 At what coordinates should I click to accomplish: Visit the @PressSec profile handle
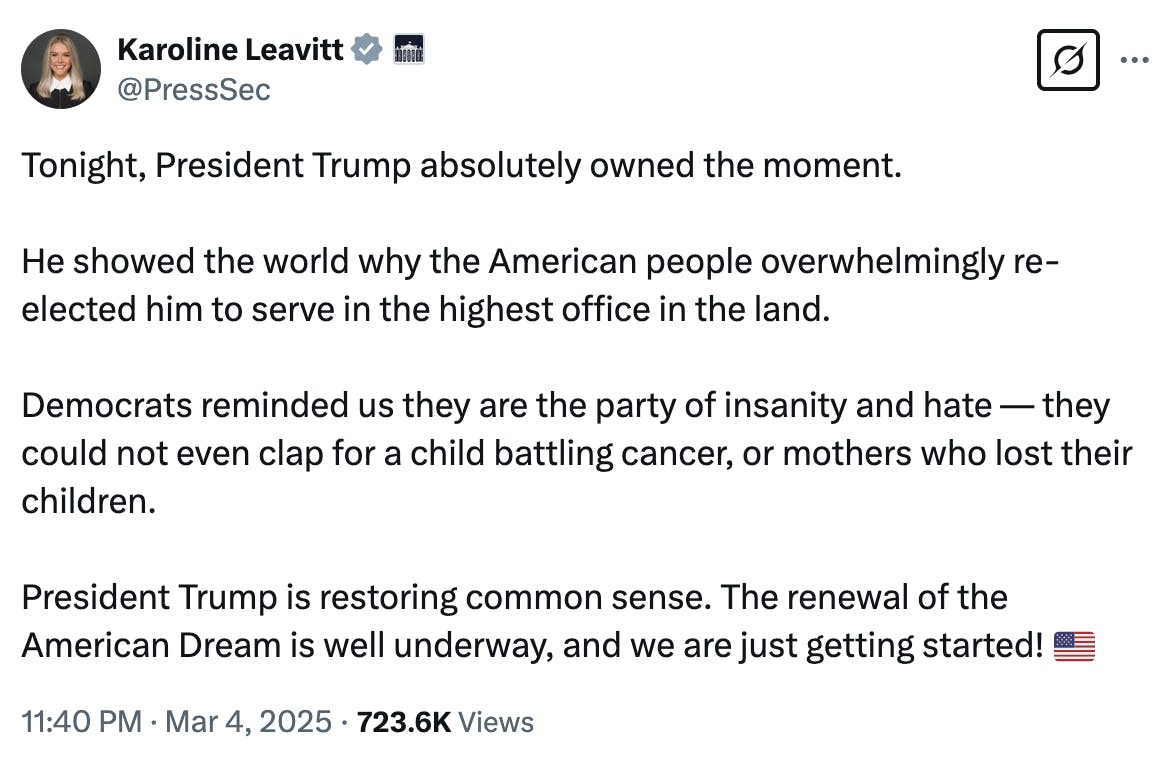192,90
